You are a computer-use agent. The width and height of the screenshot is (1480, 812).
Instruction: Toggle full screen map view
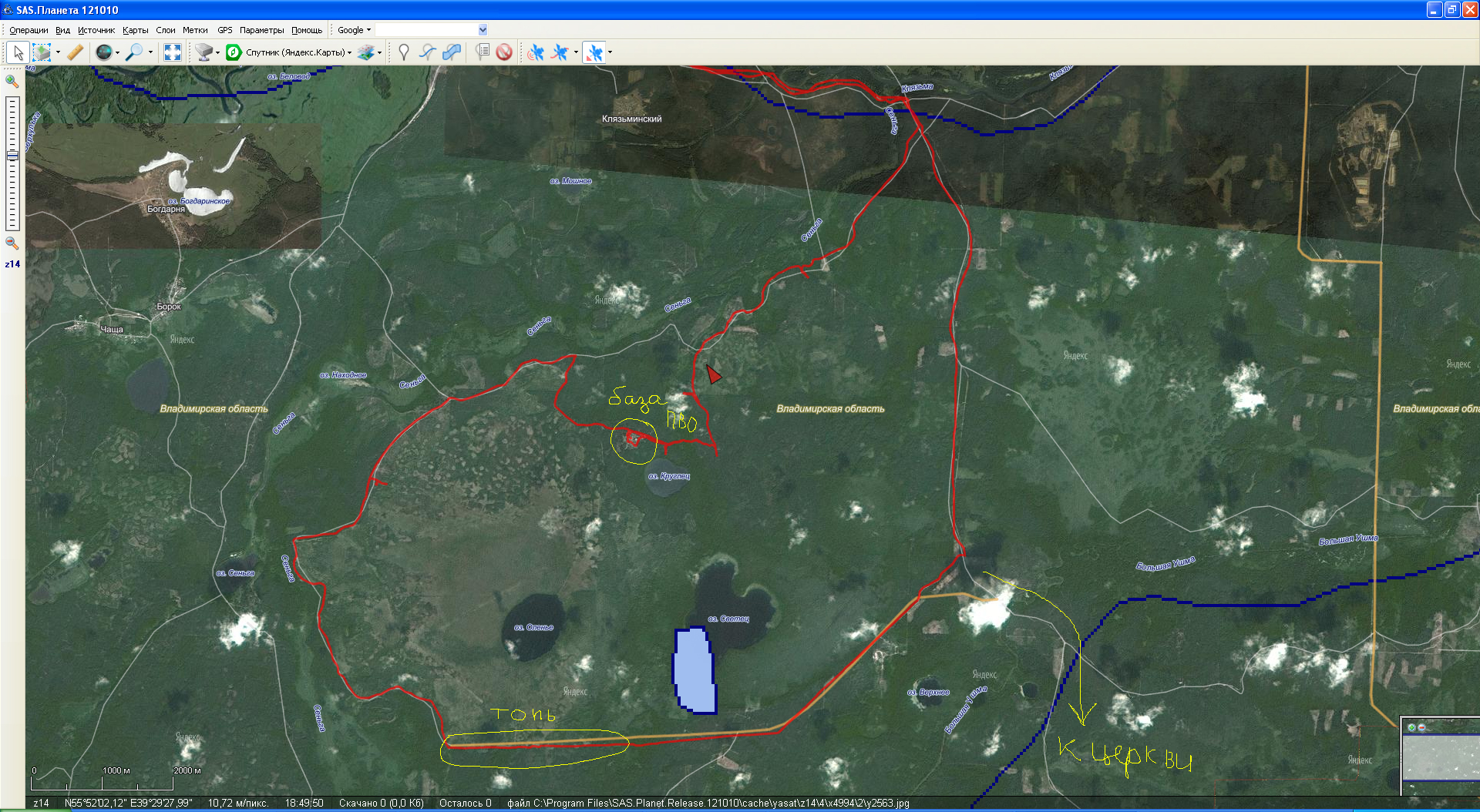[173, 52]
